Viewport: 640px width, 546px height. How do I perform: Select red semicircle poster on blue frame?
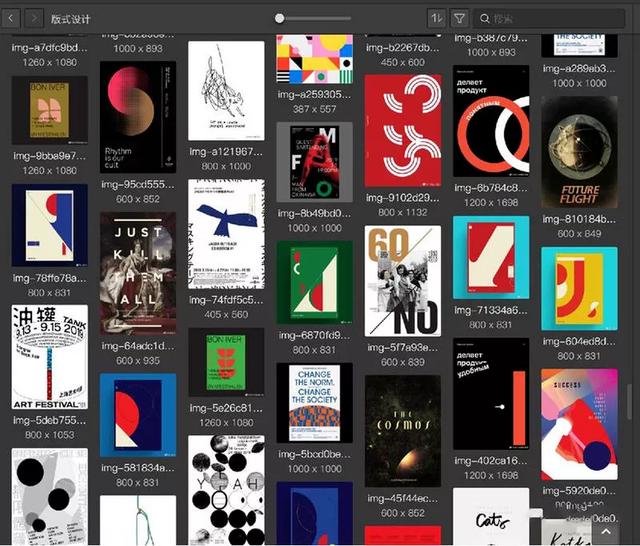[138, 415]
